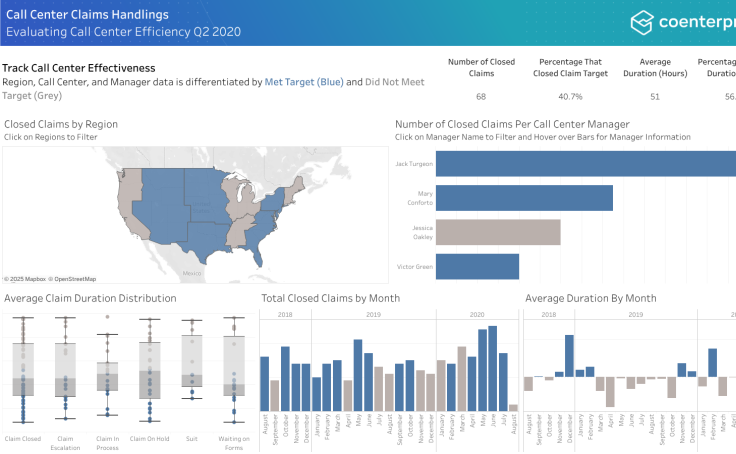The width and height of the screenshot is (736, 454).
Task: Click the Claim On Hold box plot
Action: 149,375
